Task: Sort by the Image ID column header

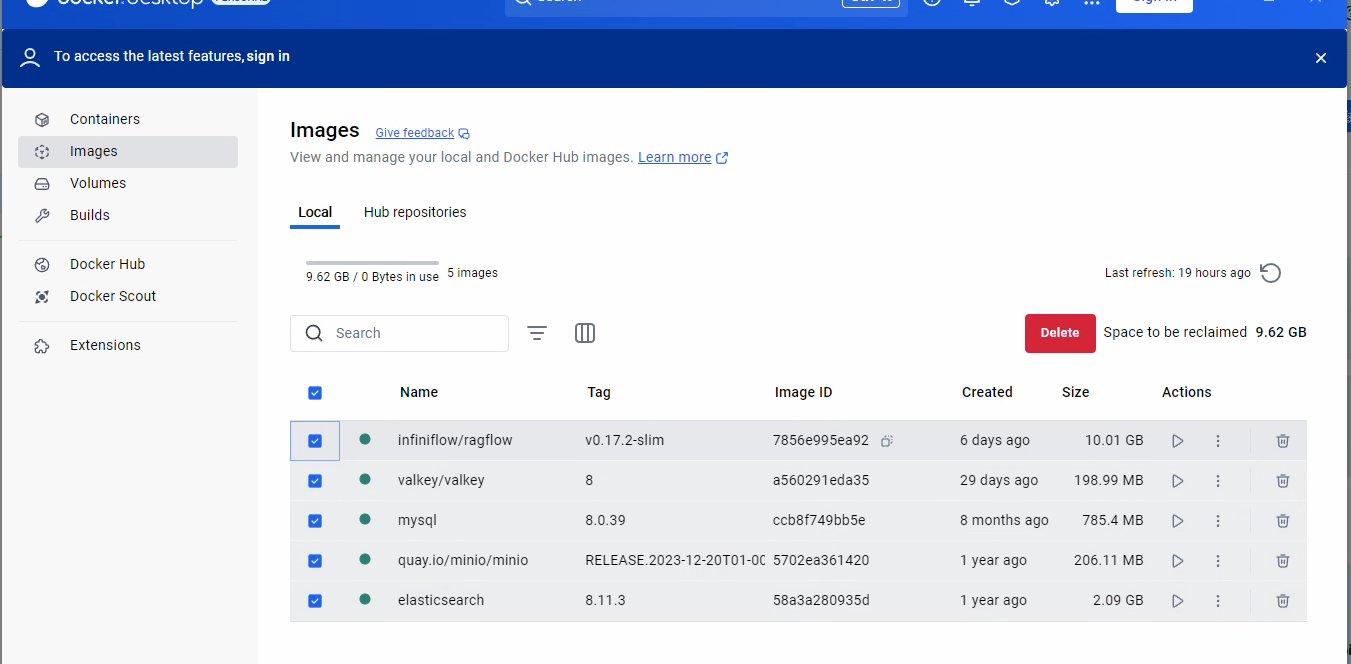Action: (804, 392)
